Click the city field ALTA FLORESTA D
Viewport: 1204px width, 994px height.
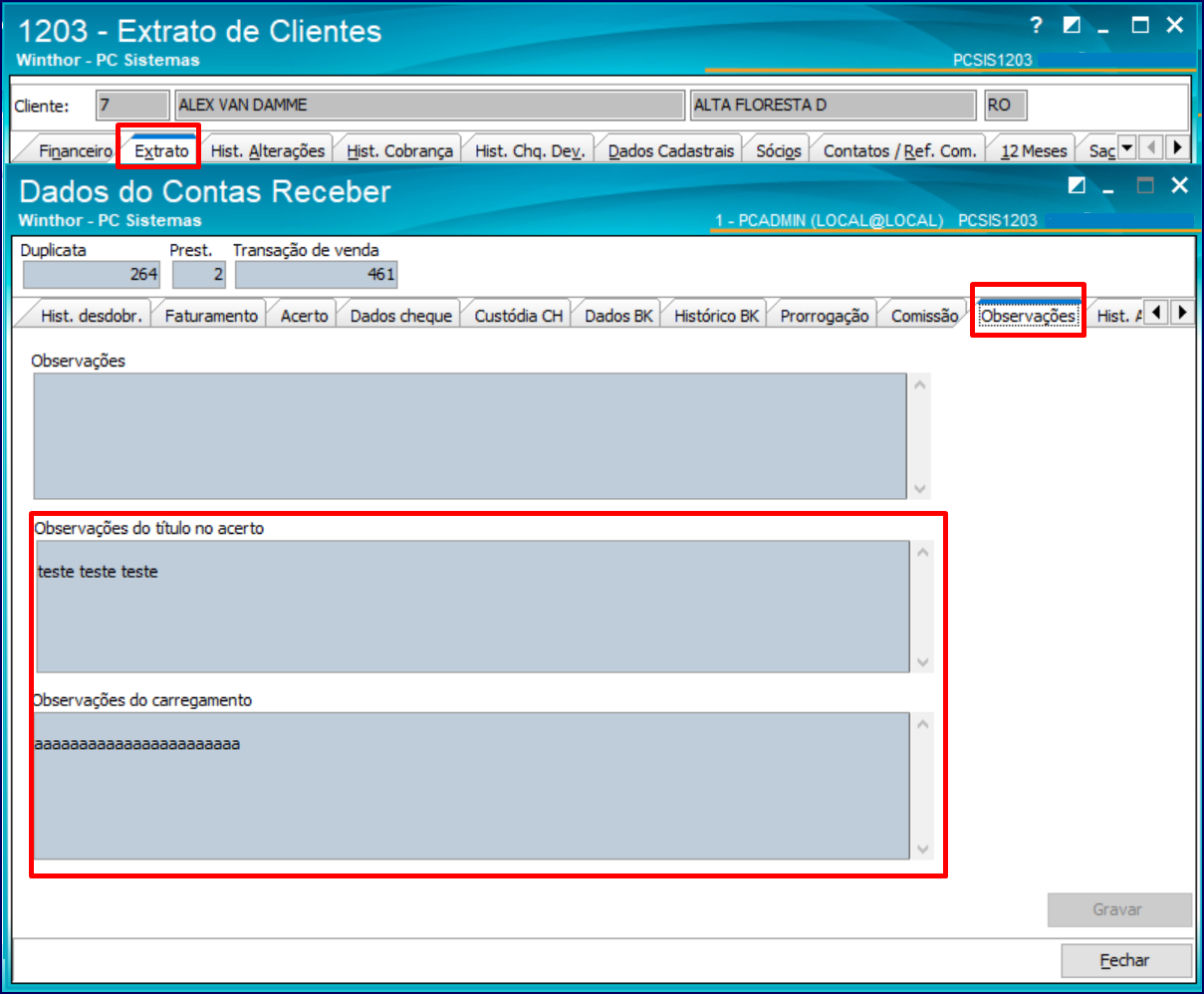click(x=833, y=105)
